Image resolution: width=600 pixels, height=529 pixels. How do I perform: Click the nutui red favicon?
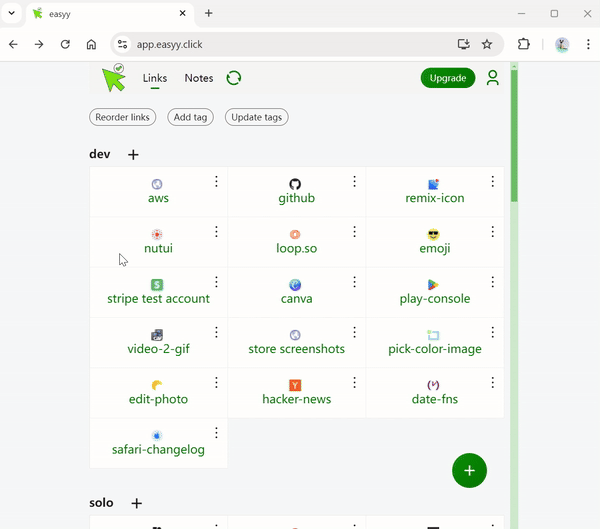pyautogui.click(x=157, y=234)
